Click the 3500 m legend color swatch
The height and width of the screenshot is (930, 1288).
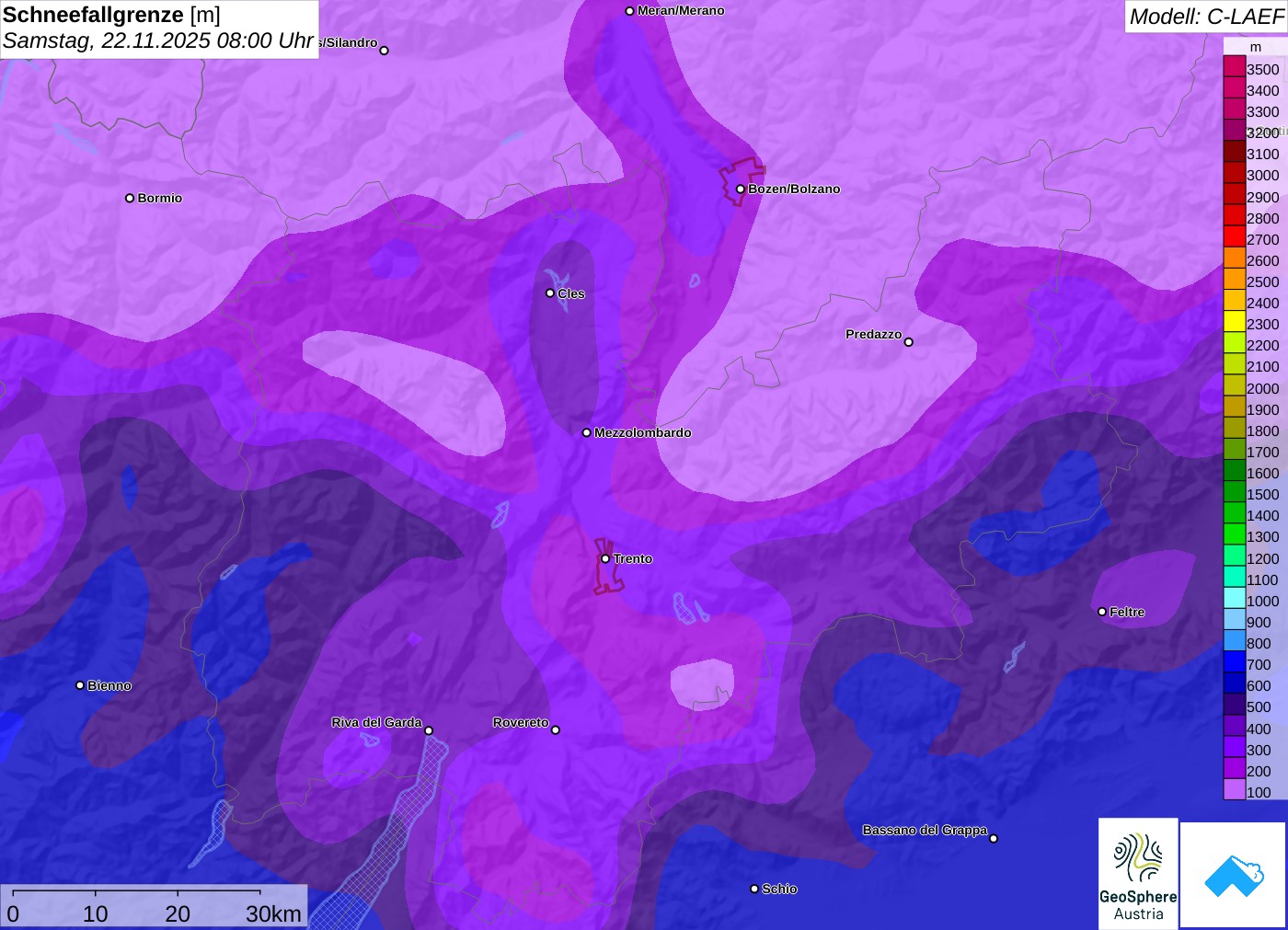[x=1234, y=66]
